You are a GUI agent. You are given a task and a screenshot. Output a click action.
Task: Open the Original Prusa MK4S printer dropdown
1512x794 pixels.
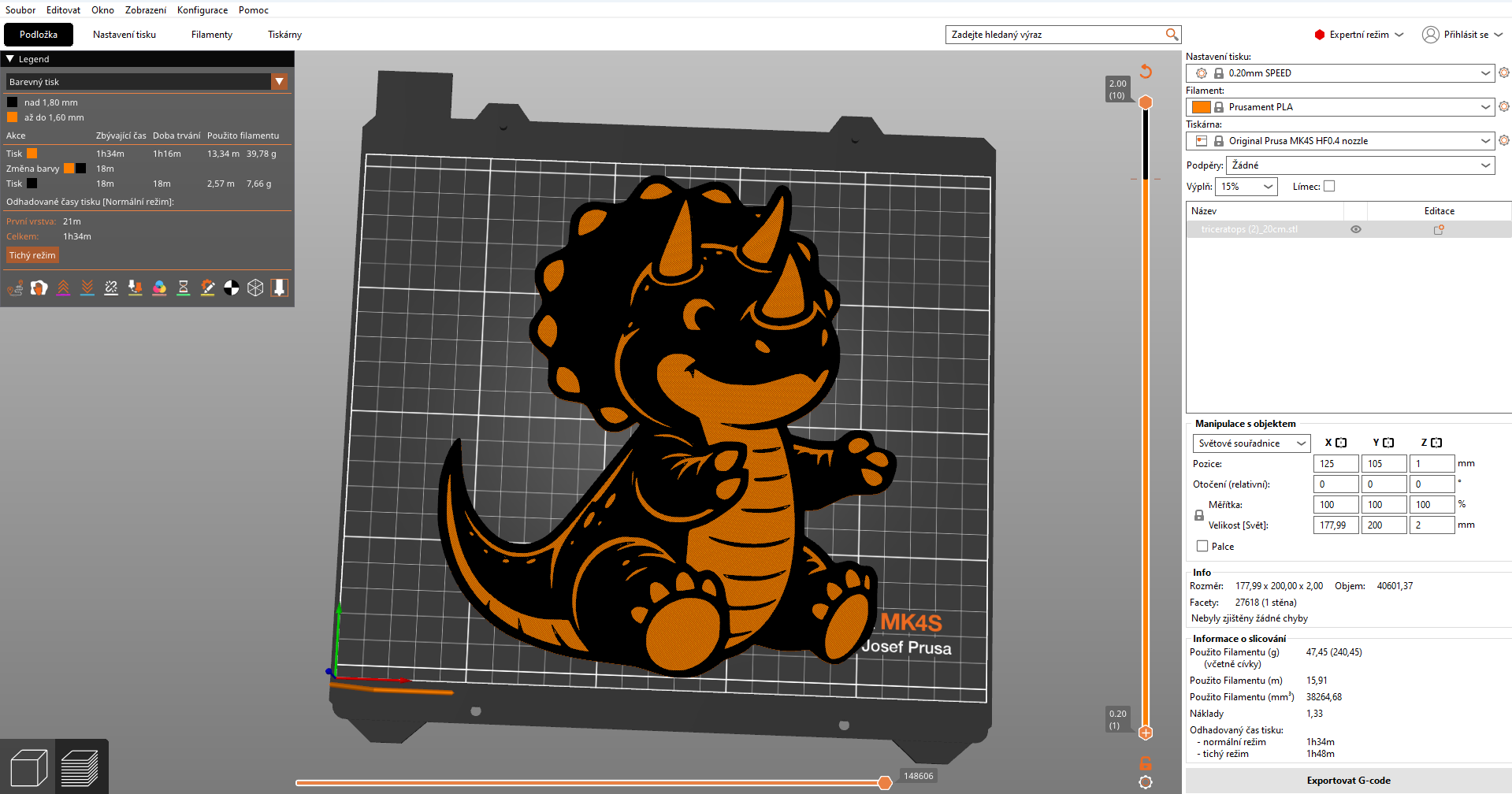coord(1340,141)
